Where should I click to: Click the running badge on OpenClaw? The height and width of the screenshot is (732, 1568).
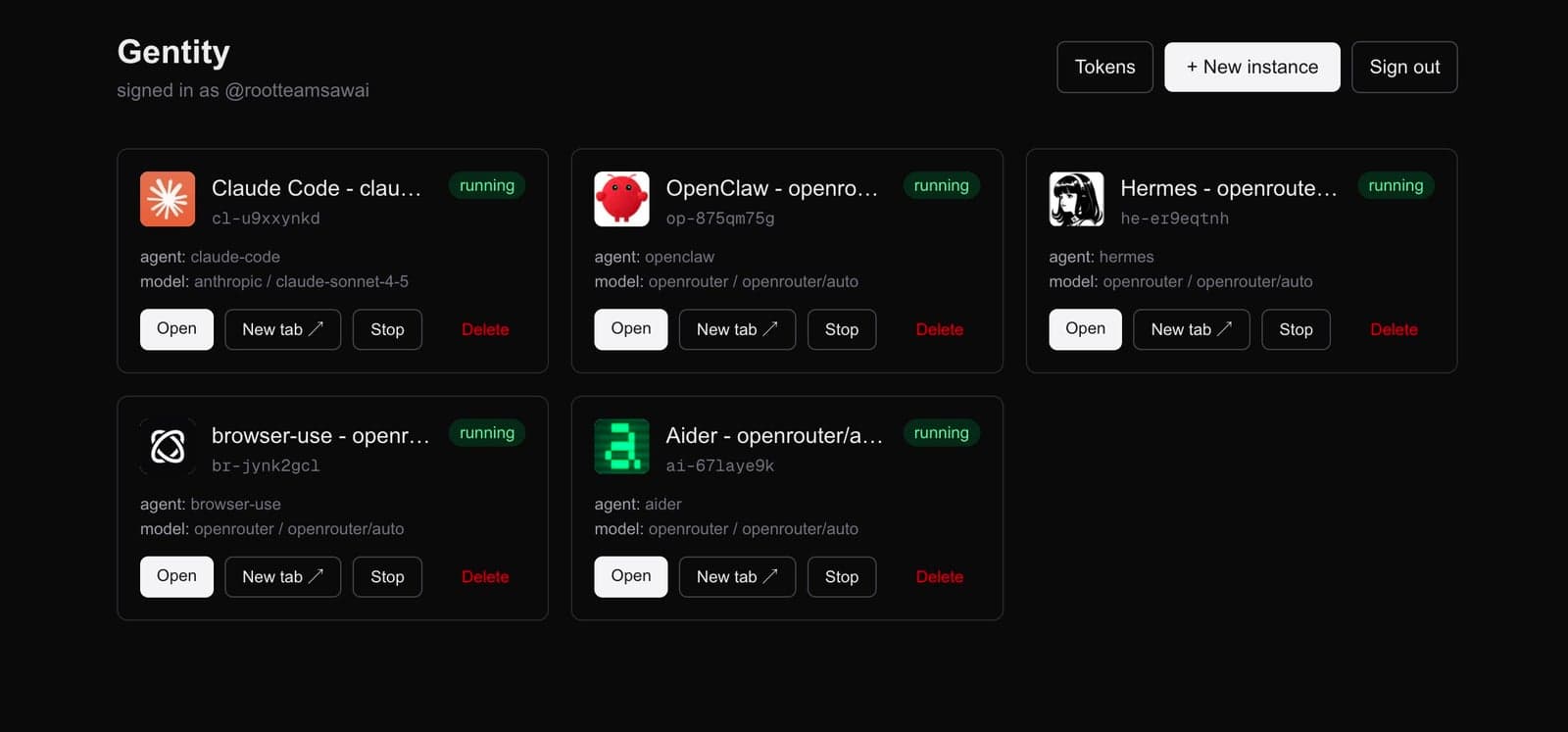click(x=941, y=185)
